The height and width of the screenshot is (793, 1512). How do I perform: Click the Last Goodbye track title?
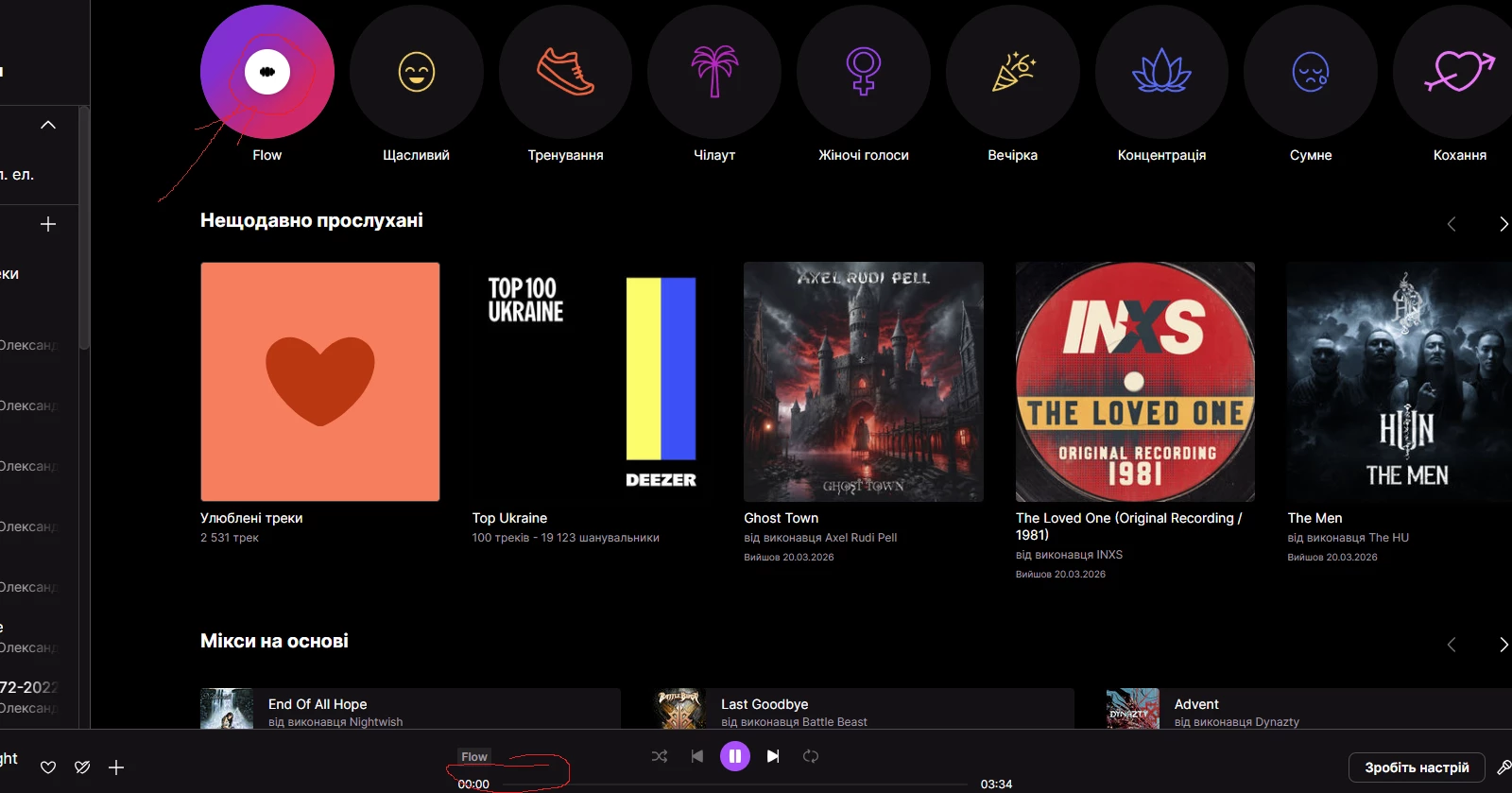(x=765, y=704)
